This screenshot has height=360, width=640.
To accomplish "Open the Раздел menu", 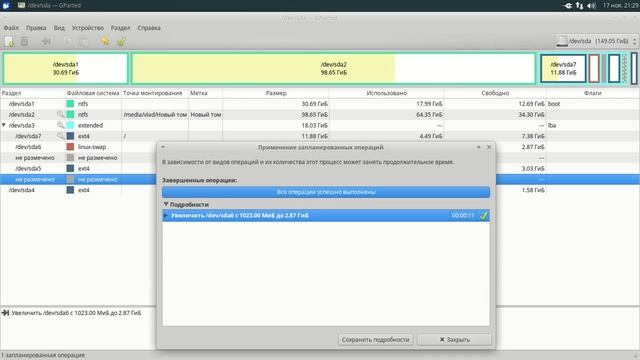I will [120, 28].
